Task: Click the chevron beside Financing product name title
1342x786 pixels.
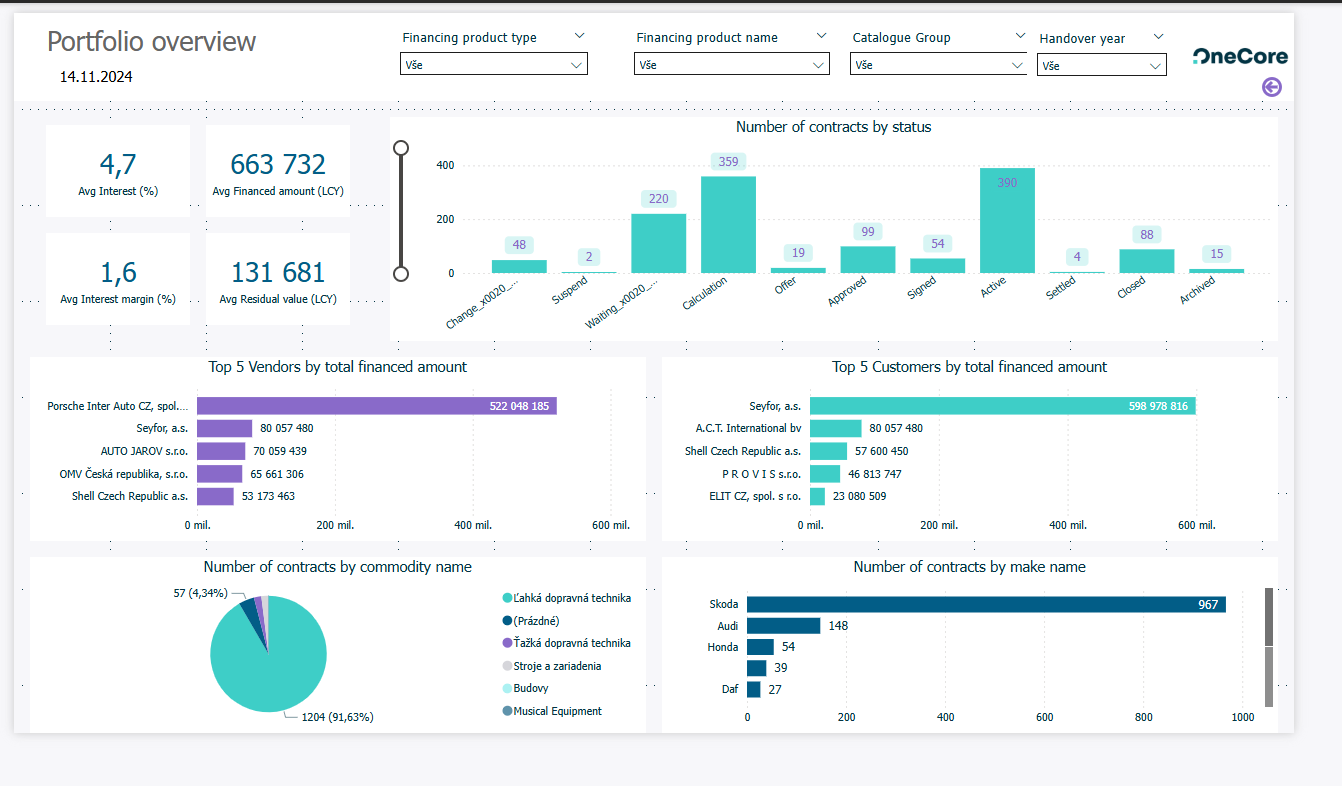Action: tap(821, 36)
